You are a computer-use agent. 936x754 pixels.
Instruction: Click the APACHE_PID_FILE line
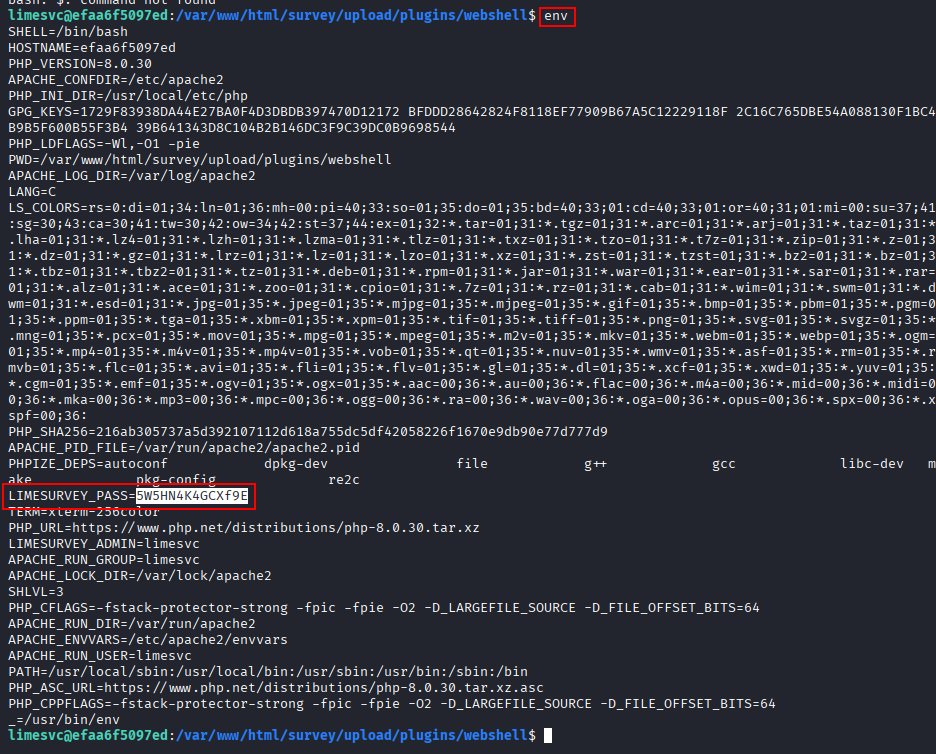point(184,448)
